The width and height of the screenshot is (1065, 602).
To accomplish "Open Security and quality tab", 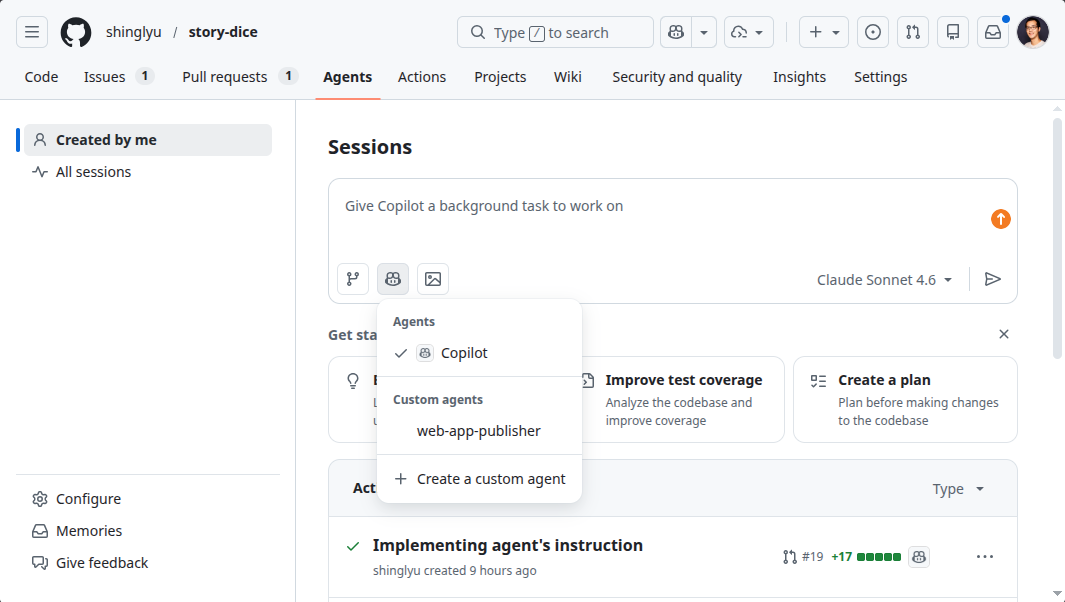I will click(x=676, y=77).
